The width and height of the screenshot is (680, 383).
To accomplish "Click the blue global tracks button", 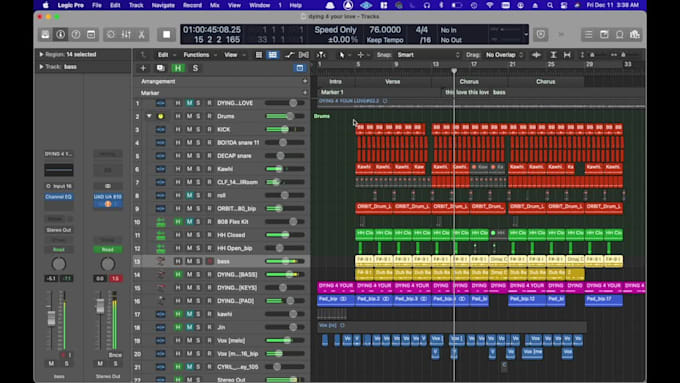I will click(300, 68).
